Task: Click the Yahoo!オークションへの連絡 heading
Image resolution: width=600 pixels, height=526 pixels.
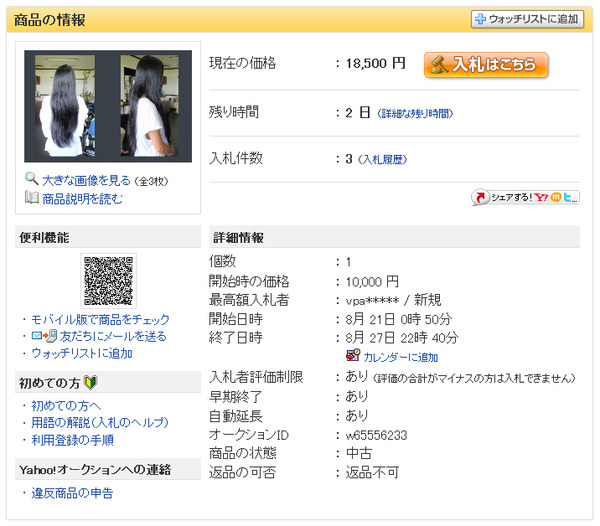Action: tap(95, 470)
